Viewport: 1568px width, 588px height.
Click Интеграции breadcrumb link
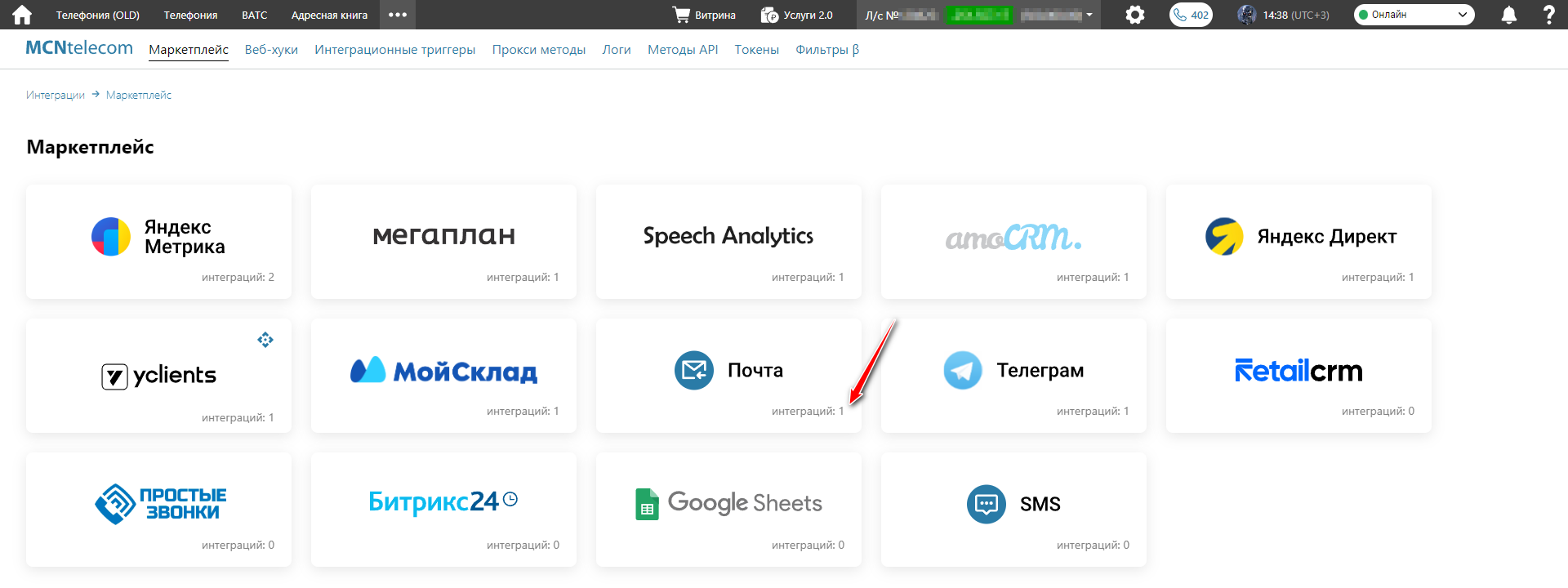56,95
